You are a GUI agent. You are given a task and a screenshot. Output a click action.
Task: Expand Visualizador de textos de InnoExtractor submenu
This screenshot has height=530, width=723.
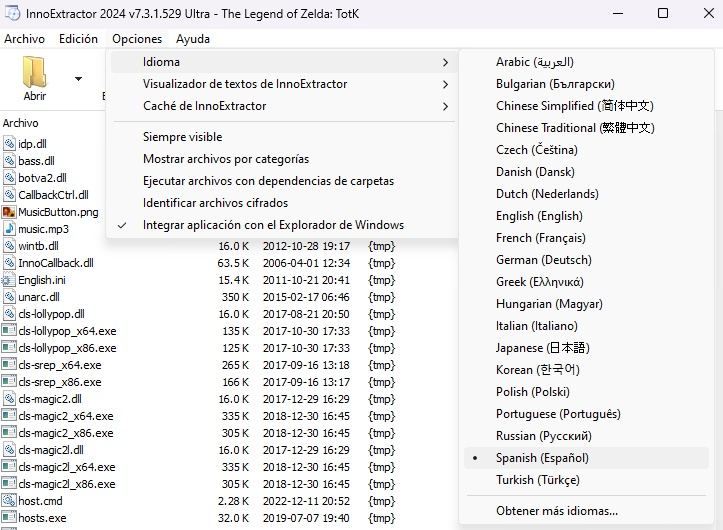tap(284, 84)
